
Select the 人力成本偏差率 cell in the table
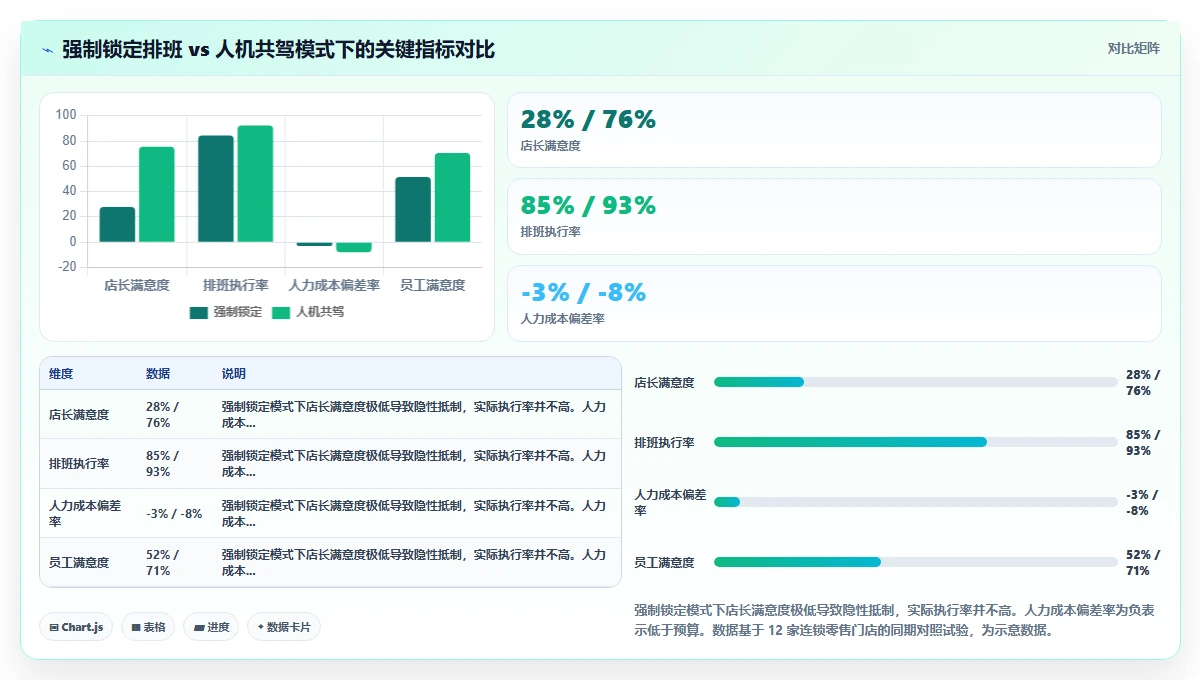[x=86, y=514]
